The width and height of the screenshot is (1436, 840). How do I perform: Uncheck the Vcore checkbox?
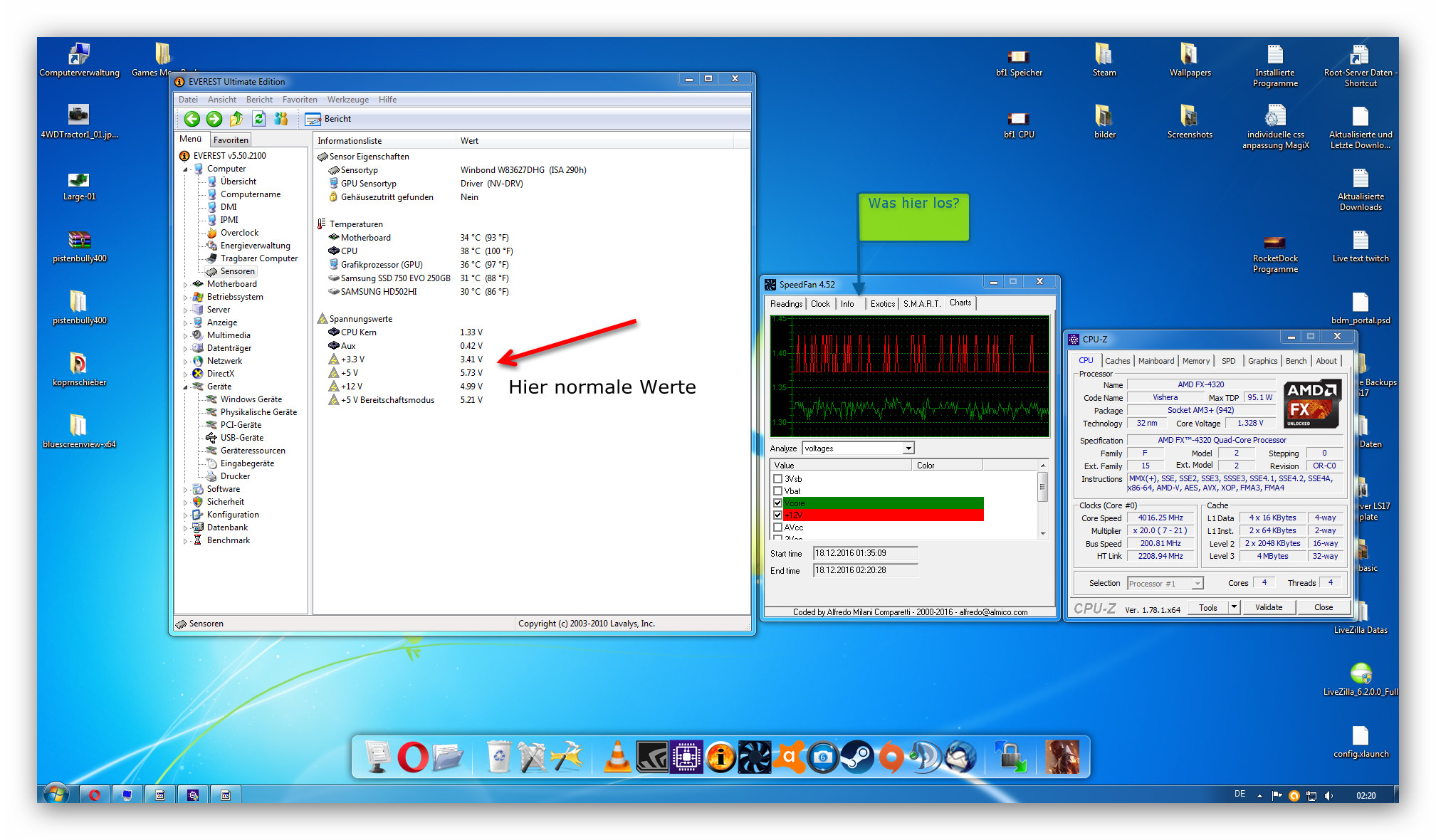coord(777,503)
